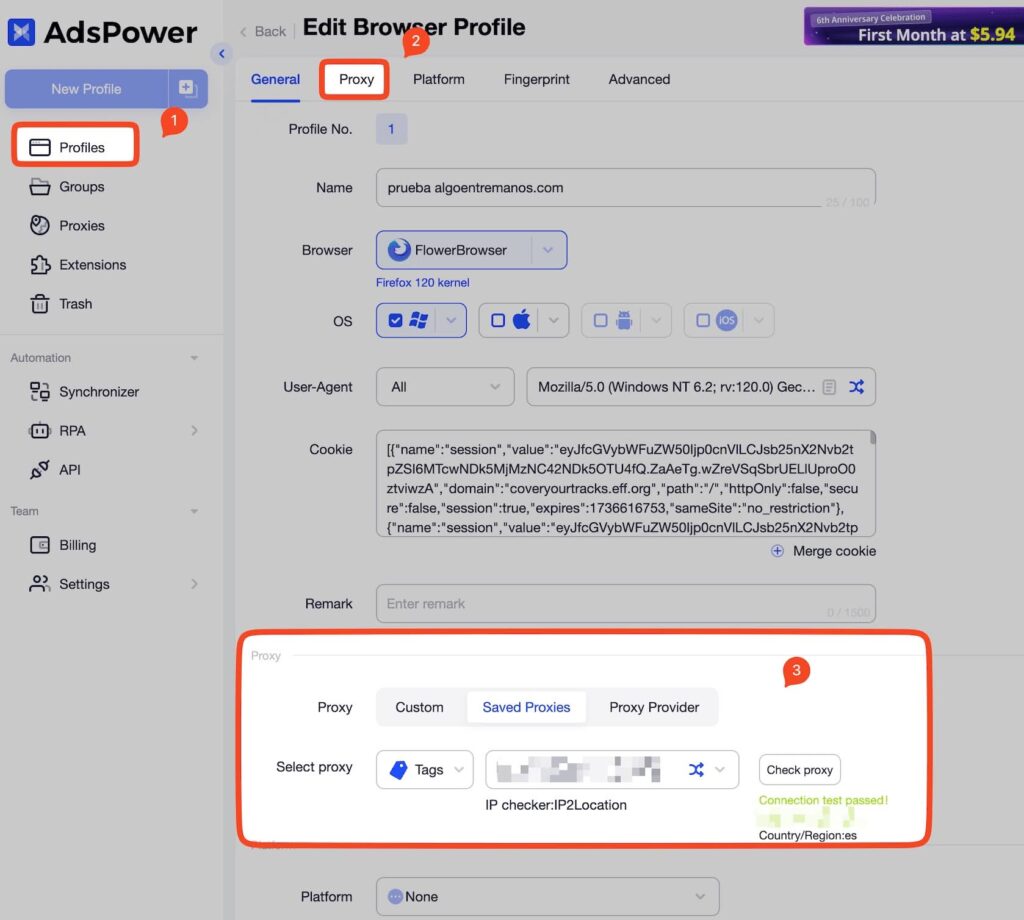Uncheck the Windows OS checkbox
This screenshot has width=1024, height=920.
coord(395,321)
